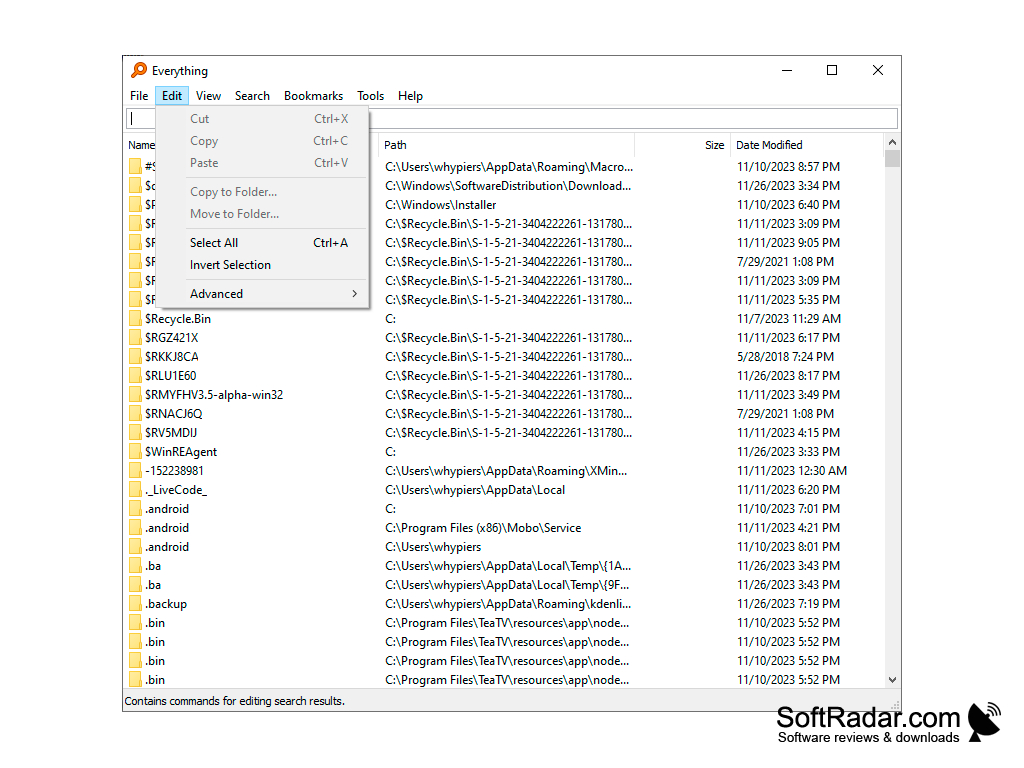Click folder icon beside $WinREAgent
The height and width of the screenshot is (768, 1024).
tap(135, 451)
